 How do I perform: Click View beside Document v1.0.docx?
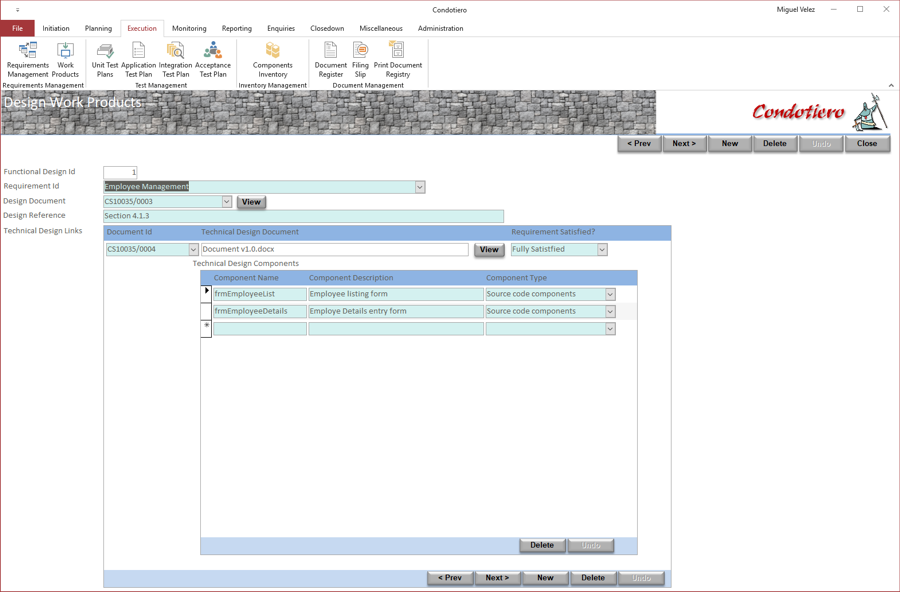489,250
